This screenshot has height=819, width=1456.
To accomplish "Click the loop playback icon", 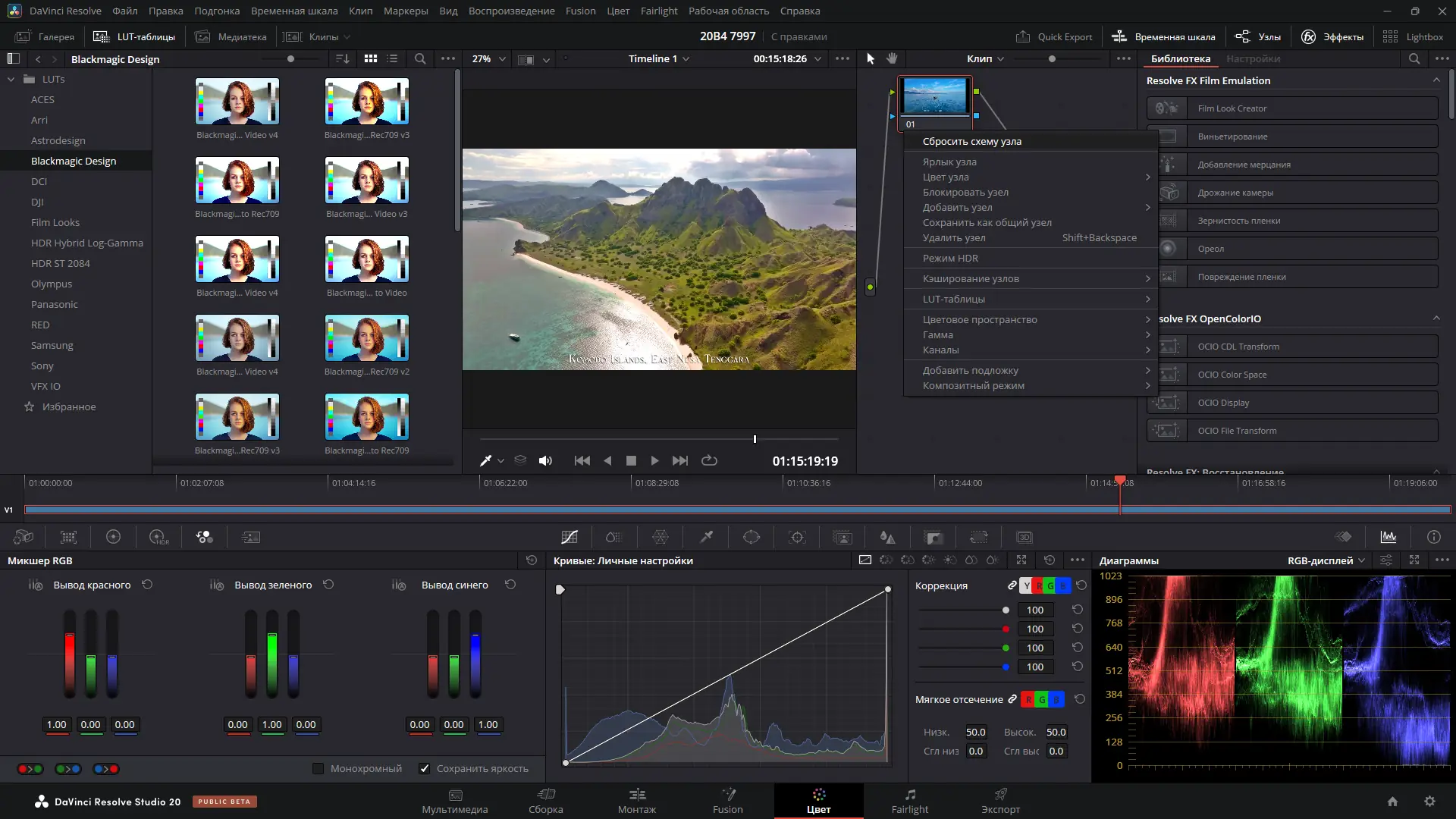I will 709,460.
